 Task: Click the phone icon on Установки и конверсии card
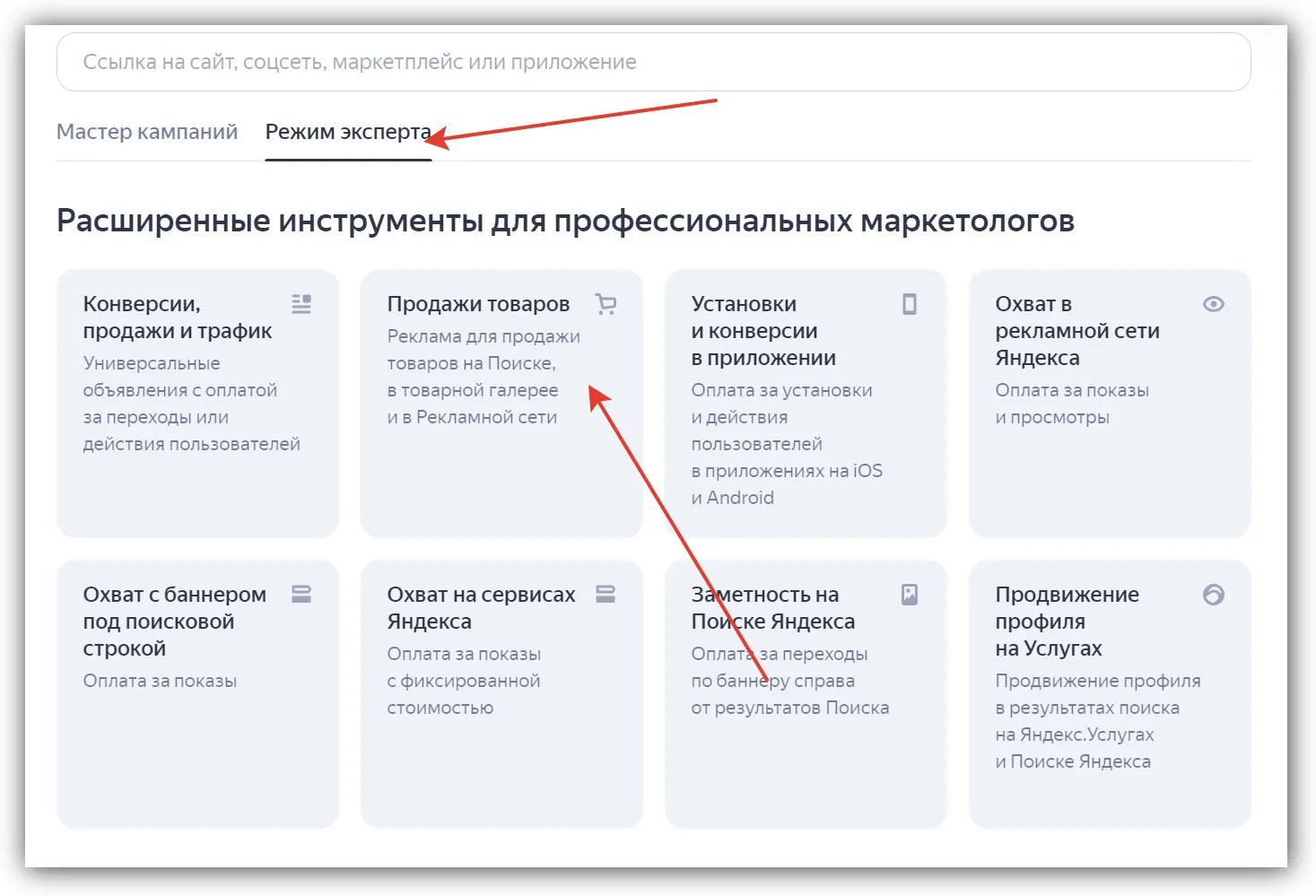(910, 304)
